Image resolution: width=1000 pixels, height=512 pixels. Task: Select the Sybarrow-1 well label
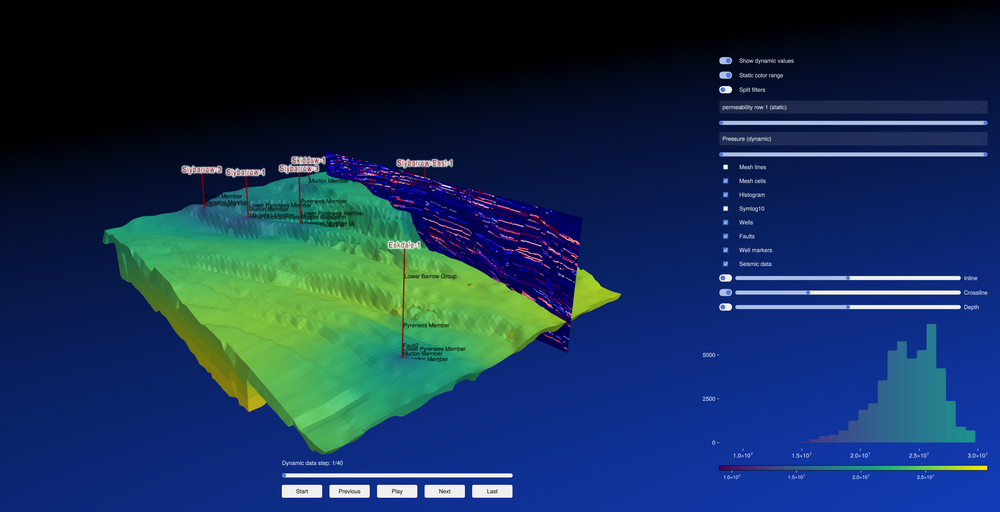click(x=246, y=173)
